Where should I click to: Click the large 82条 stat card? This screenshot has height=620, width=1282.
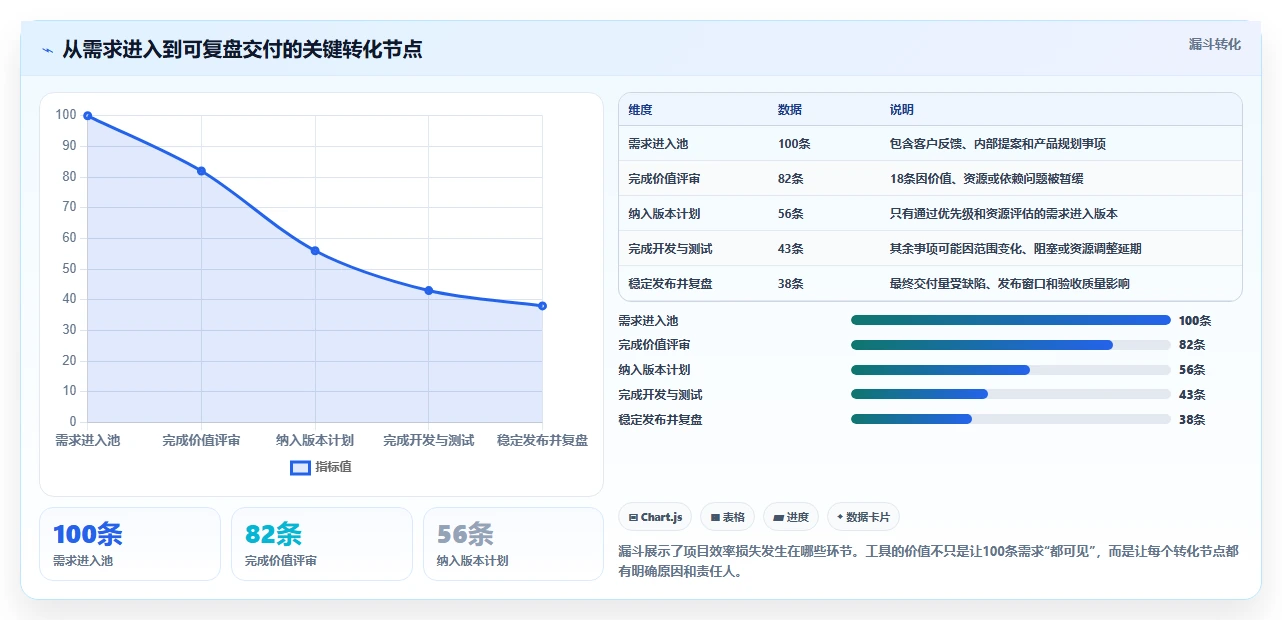coord(322,544)
